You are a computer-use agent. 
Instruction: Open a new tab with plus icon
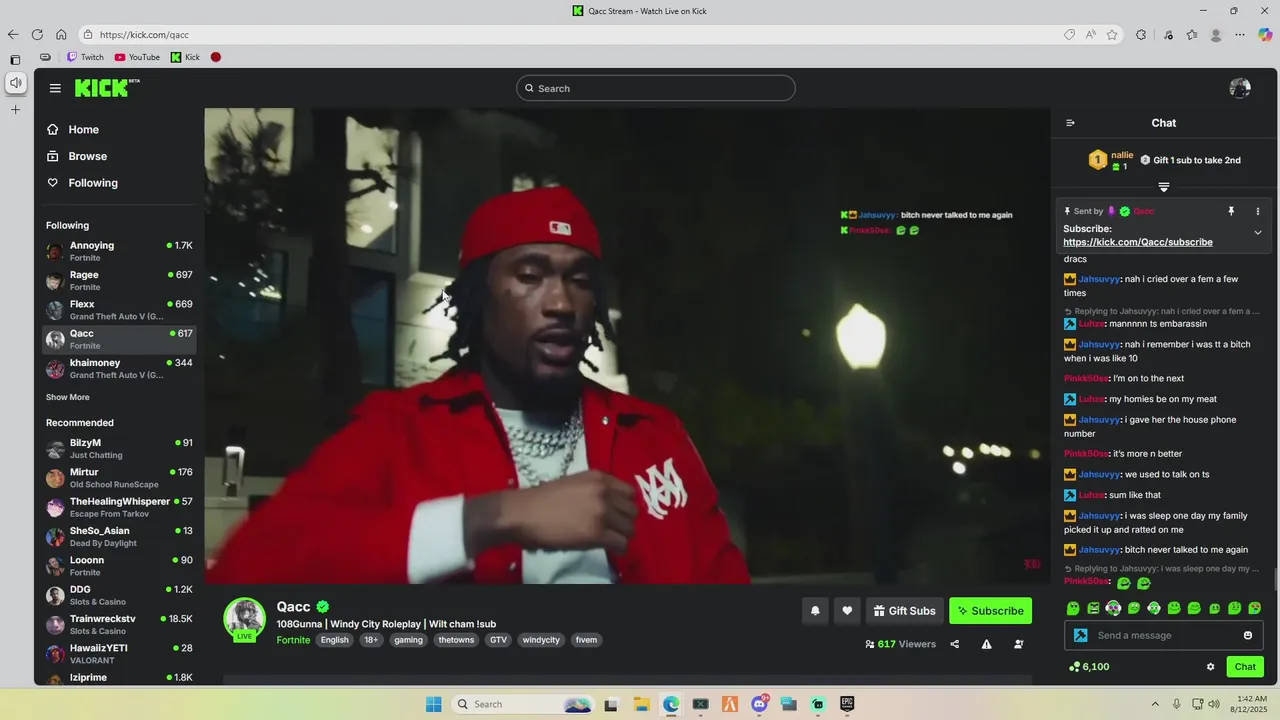coord(15,109)
